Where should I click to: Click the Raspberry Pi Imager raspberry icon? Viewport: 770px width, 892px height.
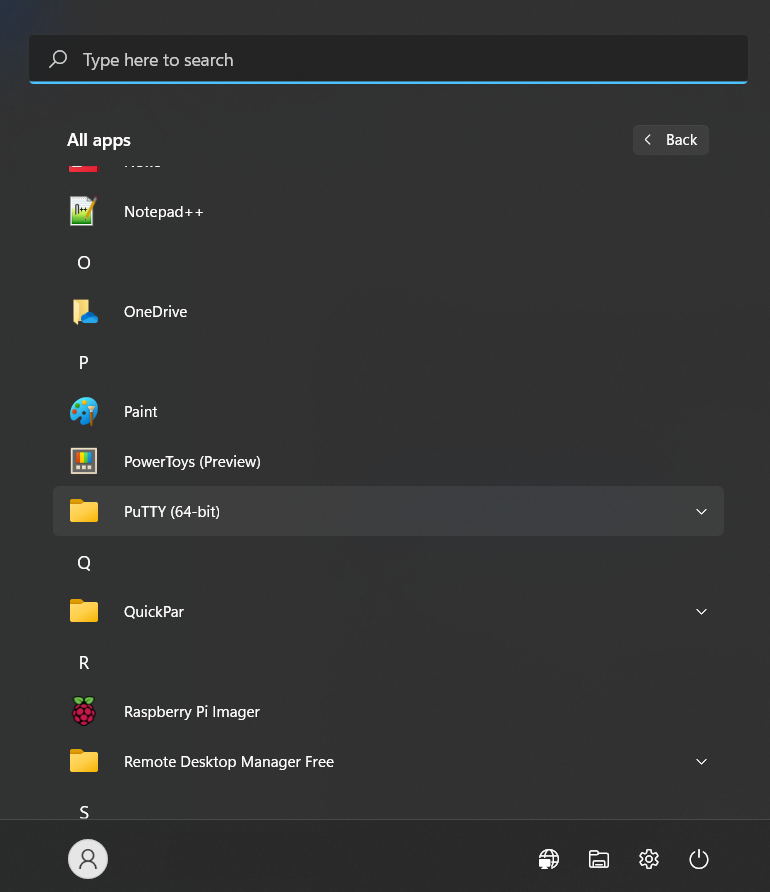(x=84, y=711)
